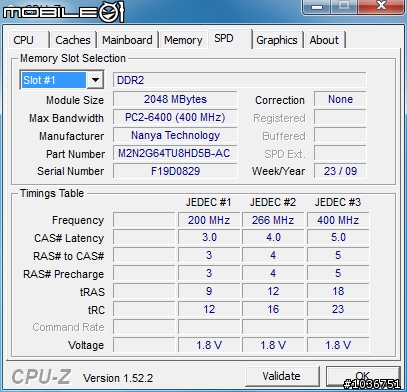Click JEDEC #3 Voltage 1.8 V

pyautogui.click(x=338, y=345)
